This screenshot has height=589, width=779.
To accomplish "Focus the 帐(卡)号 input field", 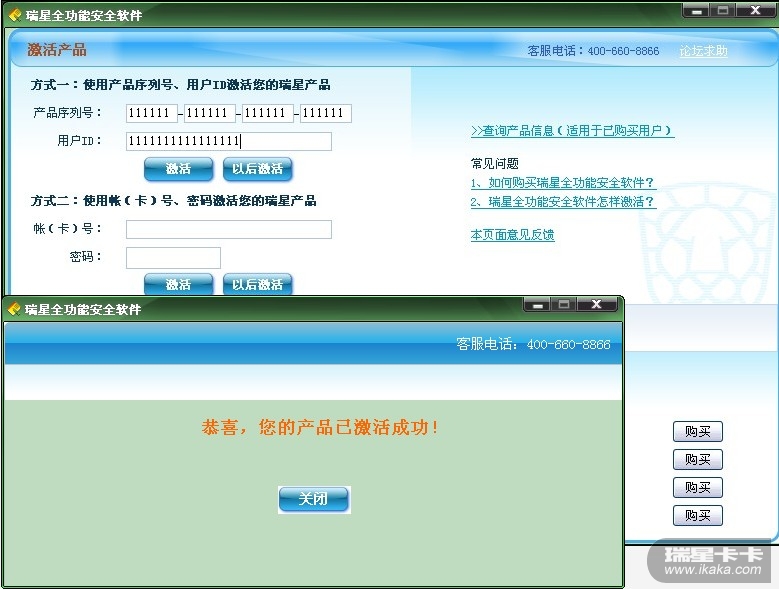I will coord(229,229).
